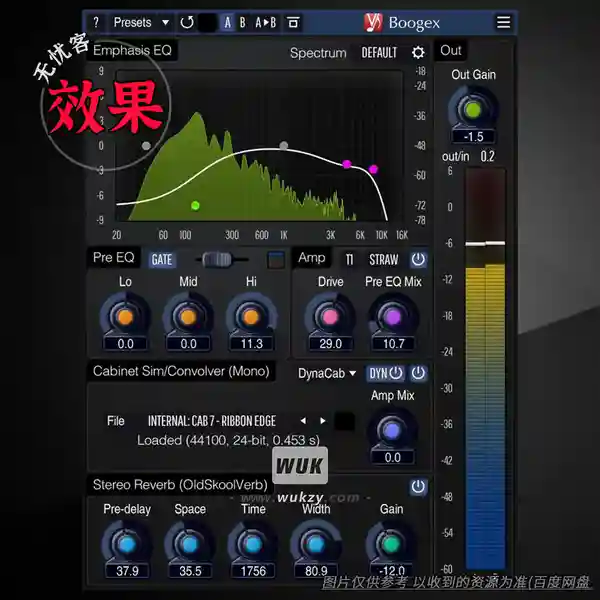600x600 pixels.
Task: Select the green EQ control point
Action: coord(195,206)
